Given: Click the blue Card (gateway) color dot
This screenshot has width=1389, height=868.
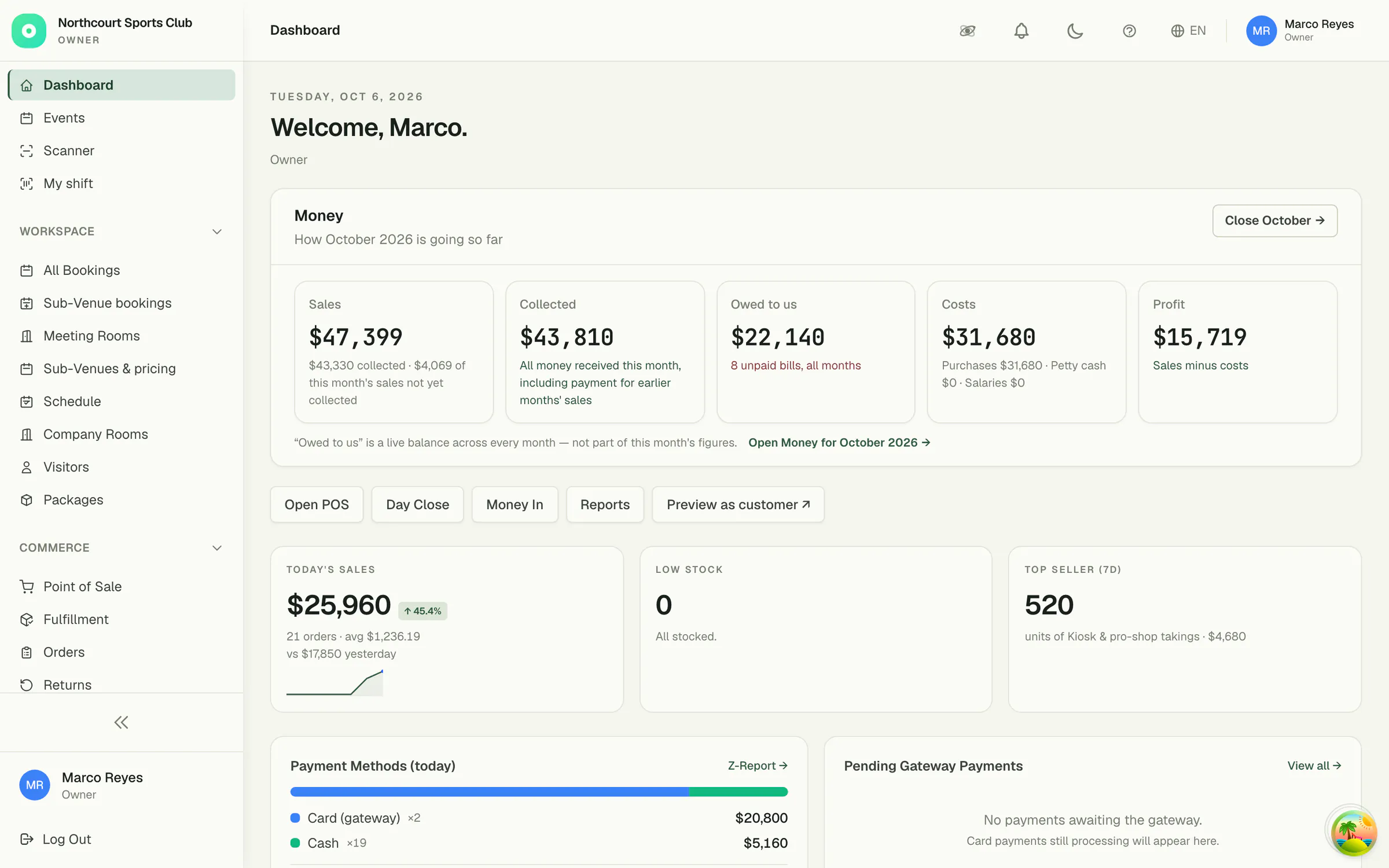Looking at the screenshot, I should (295, 818).
